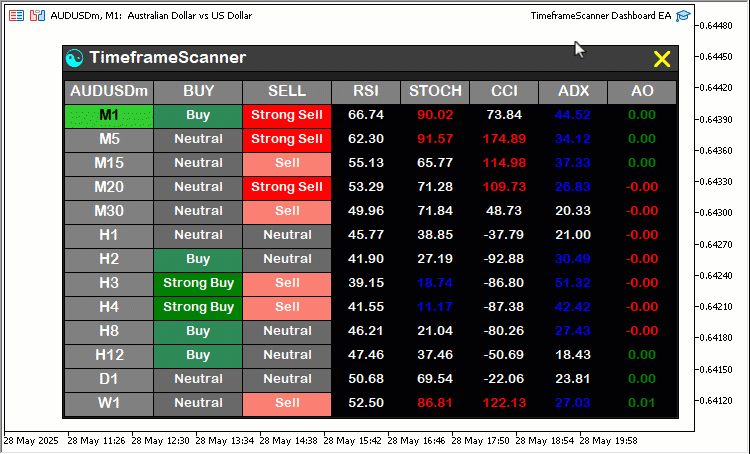Click STOCH value 18.74

tap(435, 283)
